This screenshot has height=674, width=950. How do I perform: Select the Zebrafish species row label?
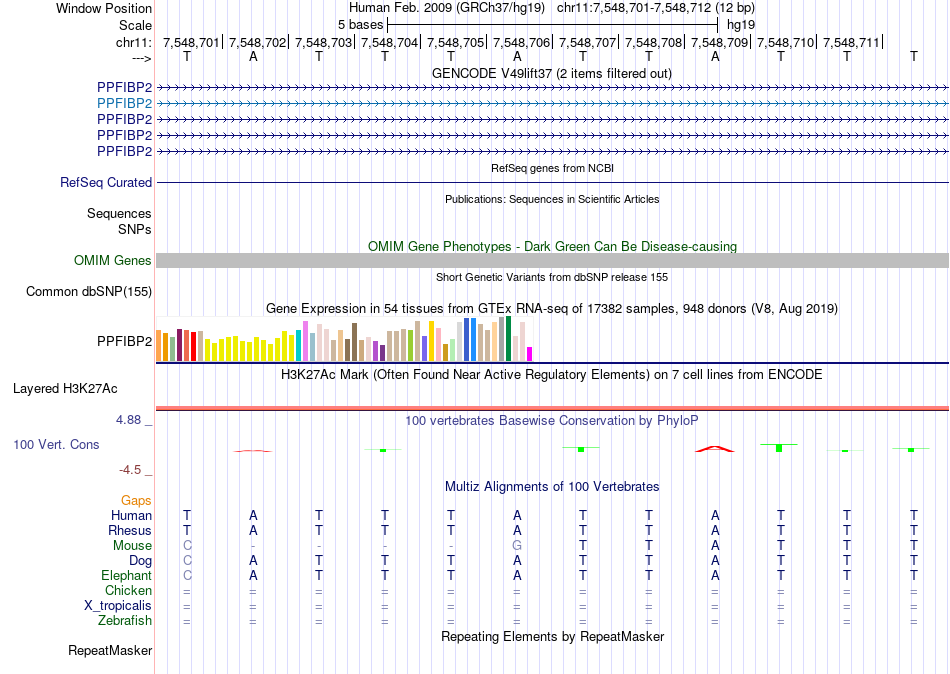[125, 620]
